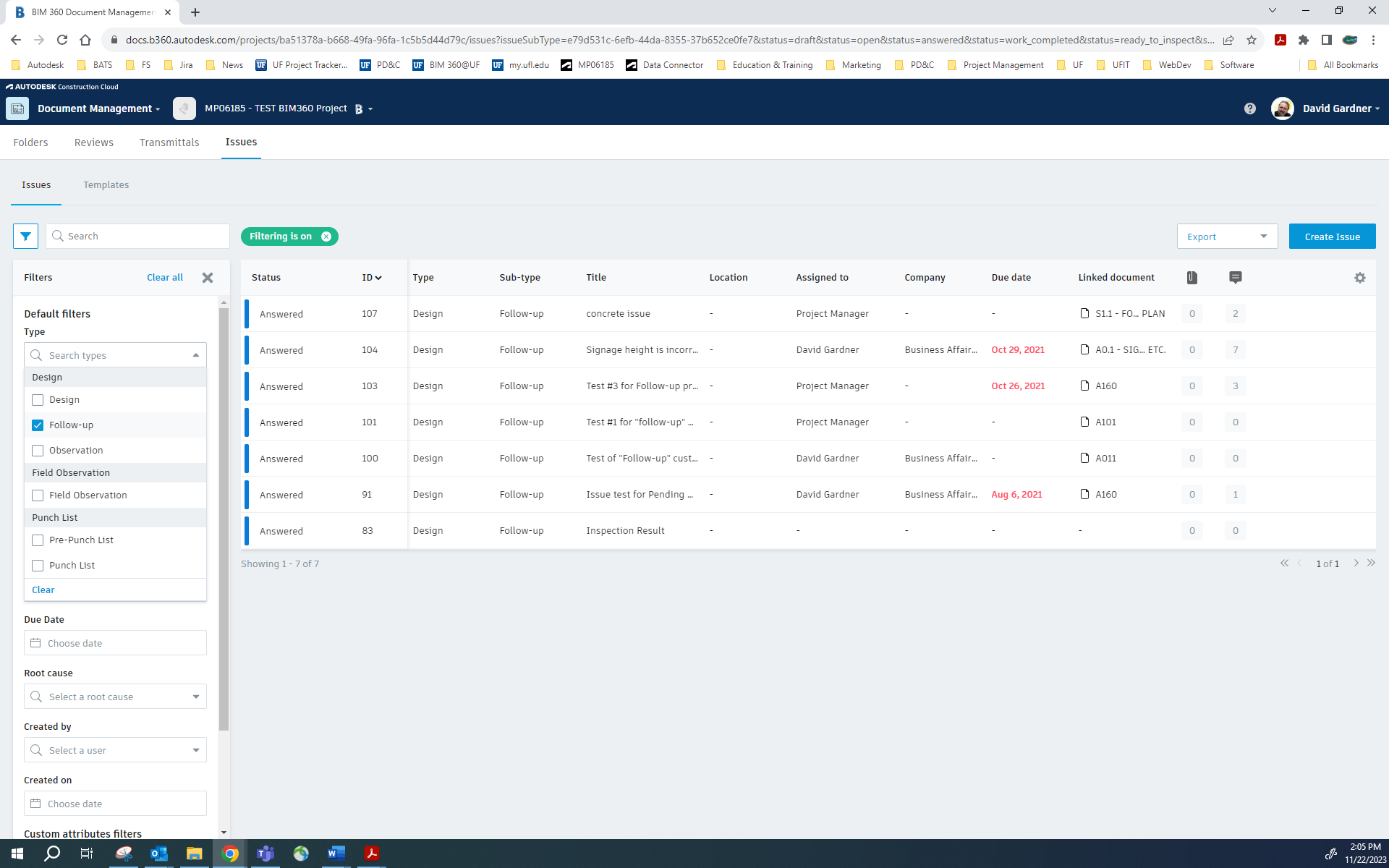
Task: Select the top-level Issues tab
Action: tap(241, 142)
